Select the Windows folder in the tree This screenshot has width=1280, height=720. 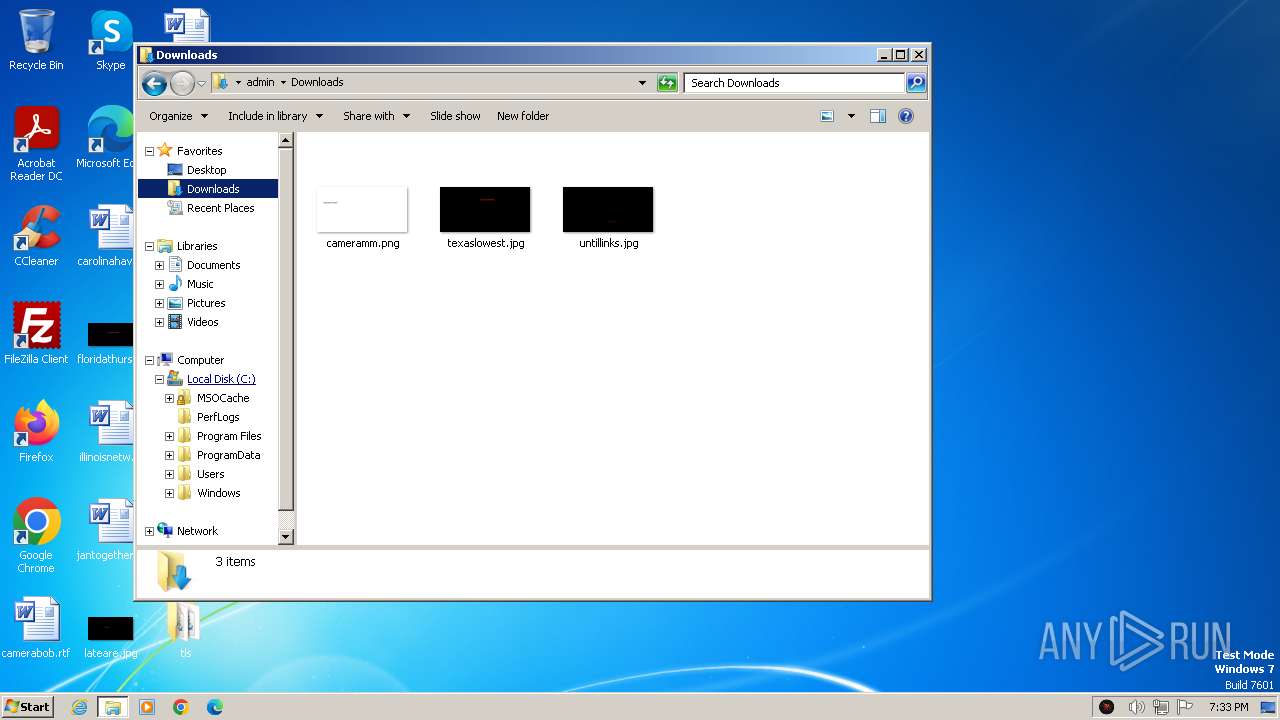coord(218,493)
